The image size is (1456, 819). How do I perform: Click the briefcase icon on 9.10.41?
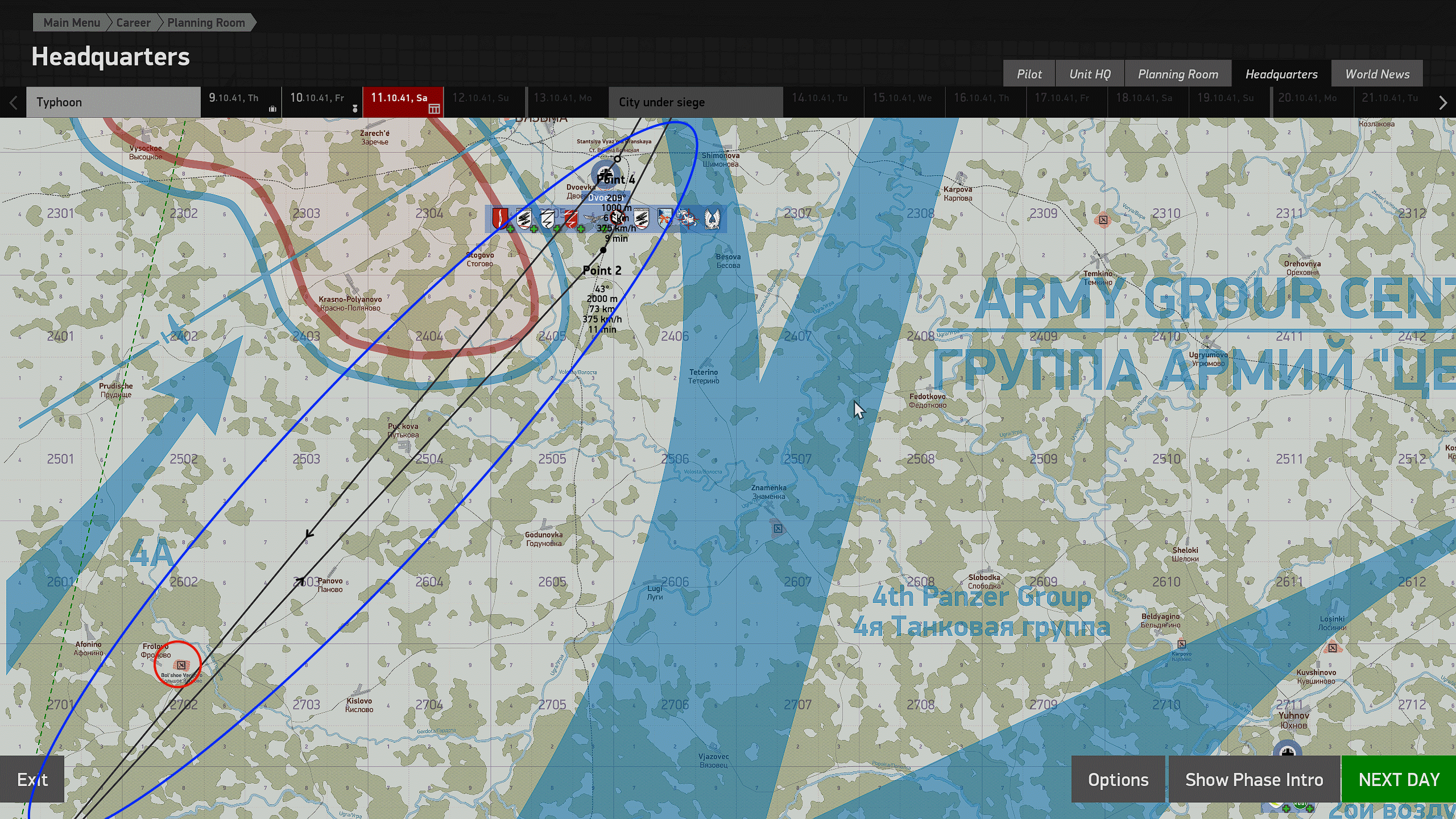pyautogui.click(x=272, y=109)
